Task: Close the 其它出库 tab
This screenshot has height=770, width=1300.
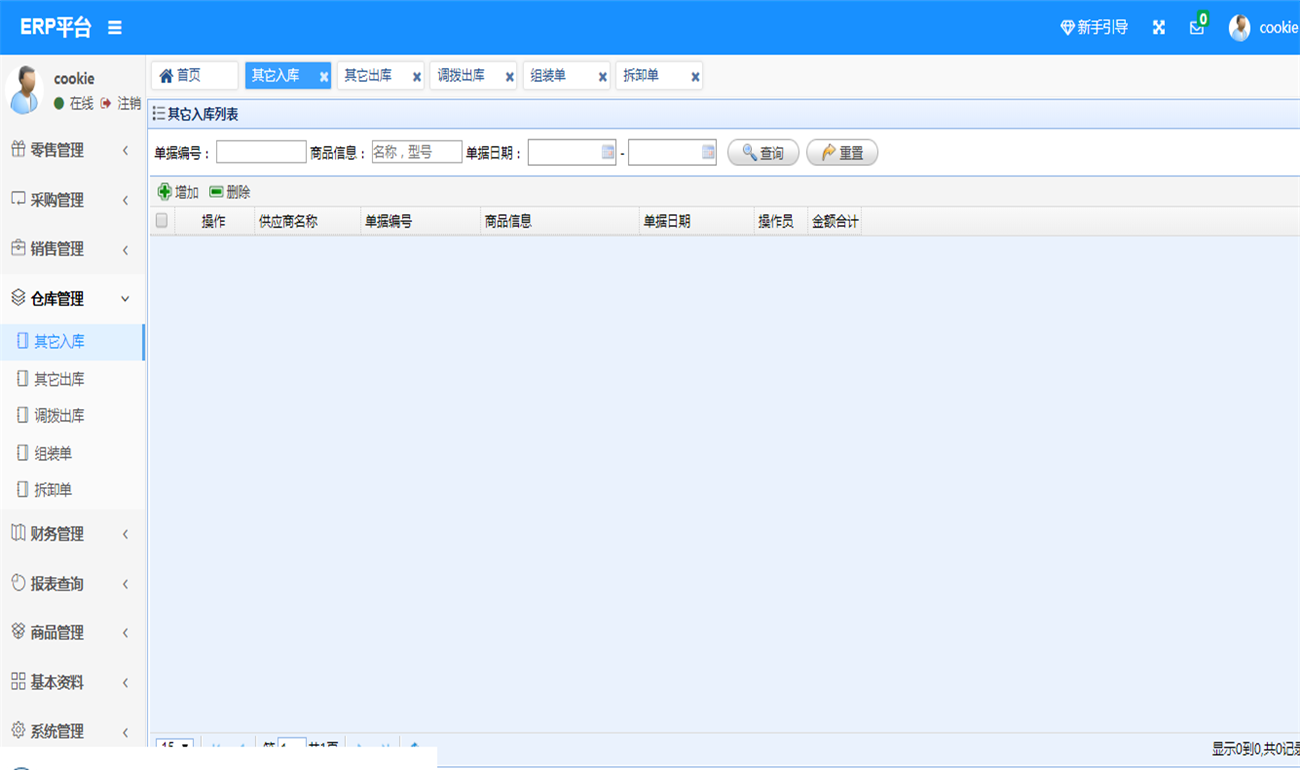Action: (x=417, y=77)
